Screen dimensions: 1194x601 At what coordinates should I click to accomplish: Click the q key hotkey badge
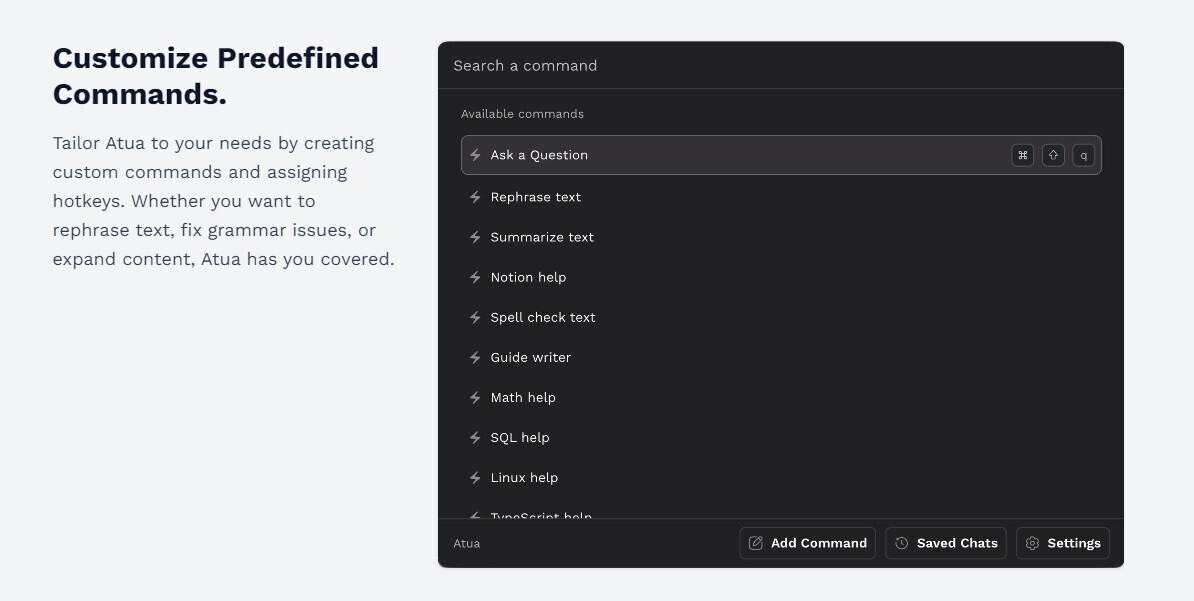pyautogui.click(x=1083, y=155)
